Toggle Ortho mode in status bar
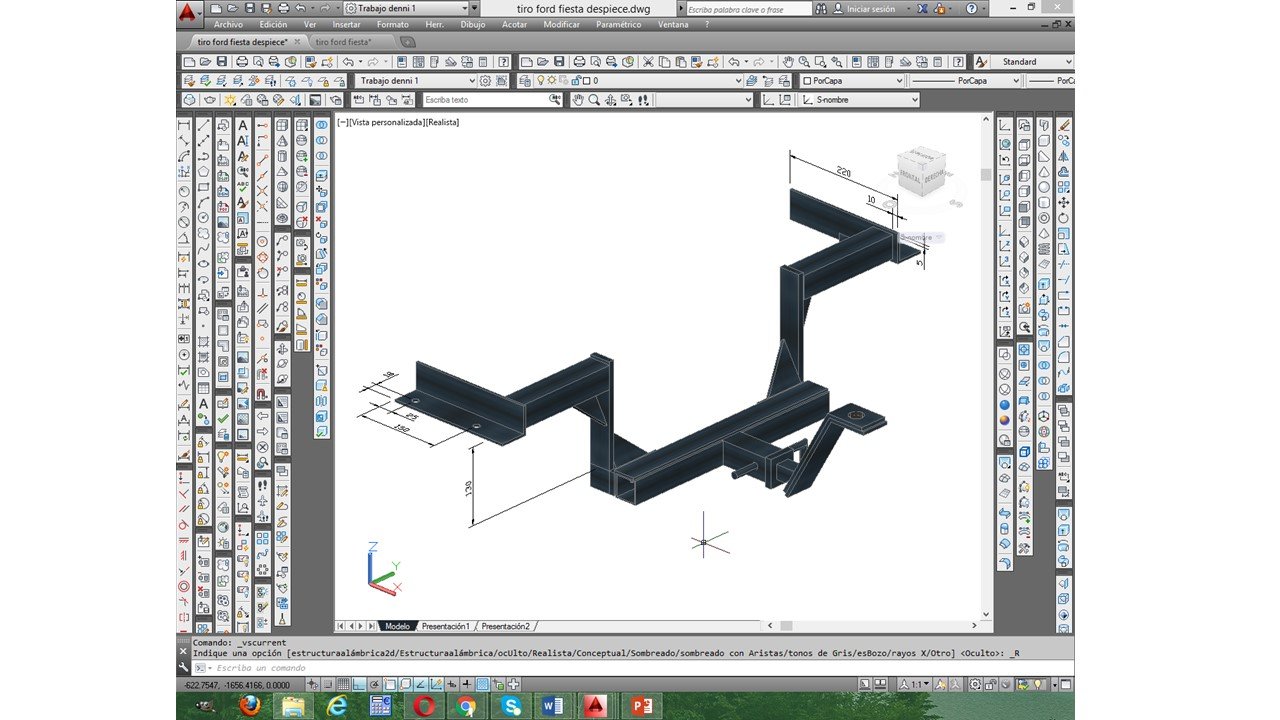The width and height of the screenshot is (1280, 720). click(x=359, y=684)
